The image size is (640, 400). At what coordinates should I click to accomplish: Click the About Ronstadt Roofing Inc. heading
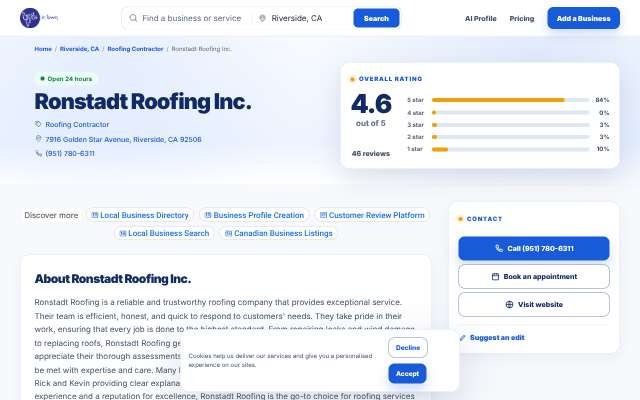[113, 279]
